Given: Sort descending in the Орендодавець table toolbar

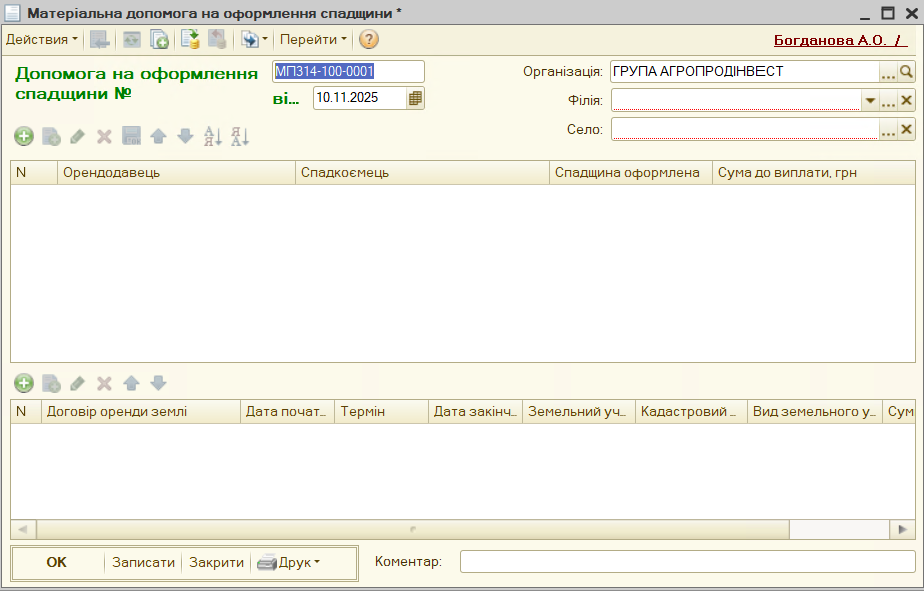Looking at the screenshot, I should (240, 137).
